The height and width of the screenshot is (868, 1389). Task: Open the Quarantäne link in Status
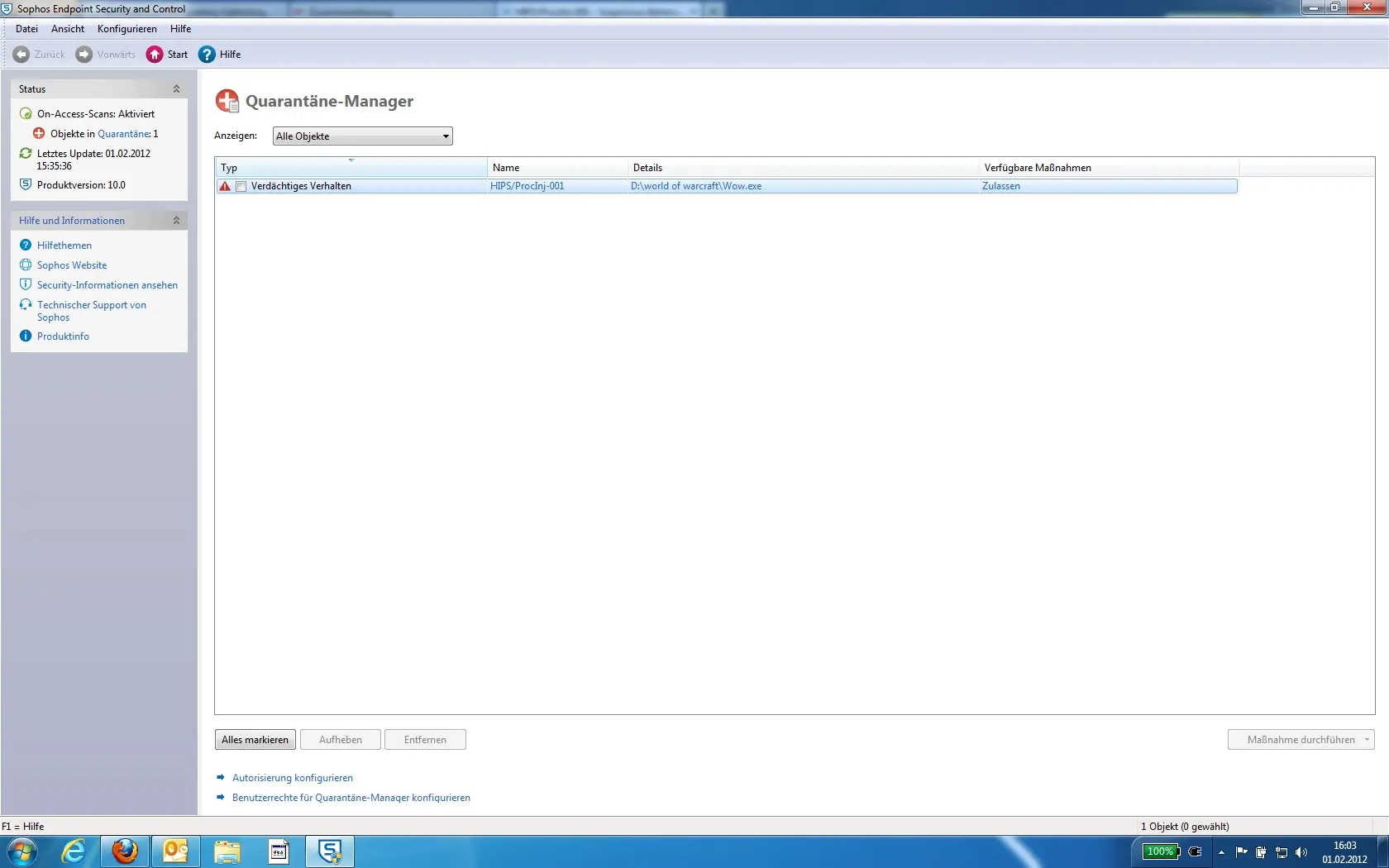(x=124, y=134)
